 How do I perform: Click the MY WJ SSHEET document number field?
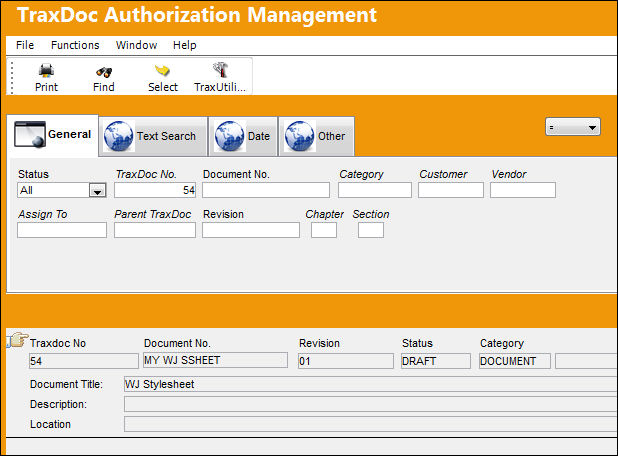click(215, 360)
